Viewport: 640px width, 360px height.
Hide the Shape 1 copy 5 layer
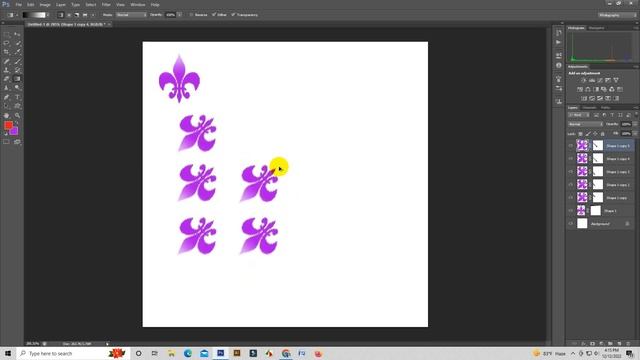[x=571, y=146]
